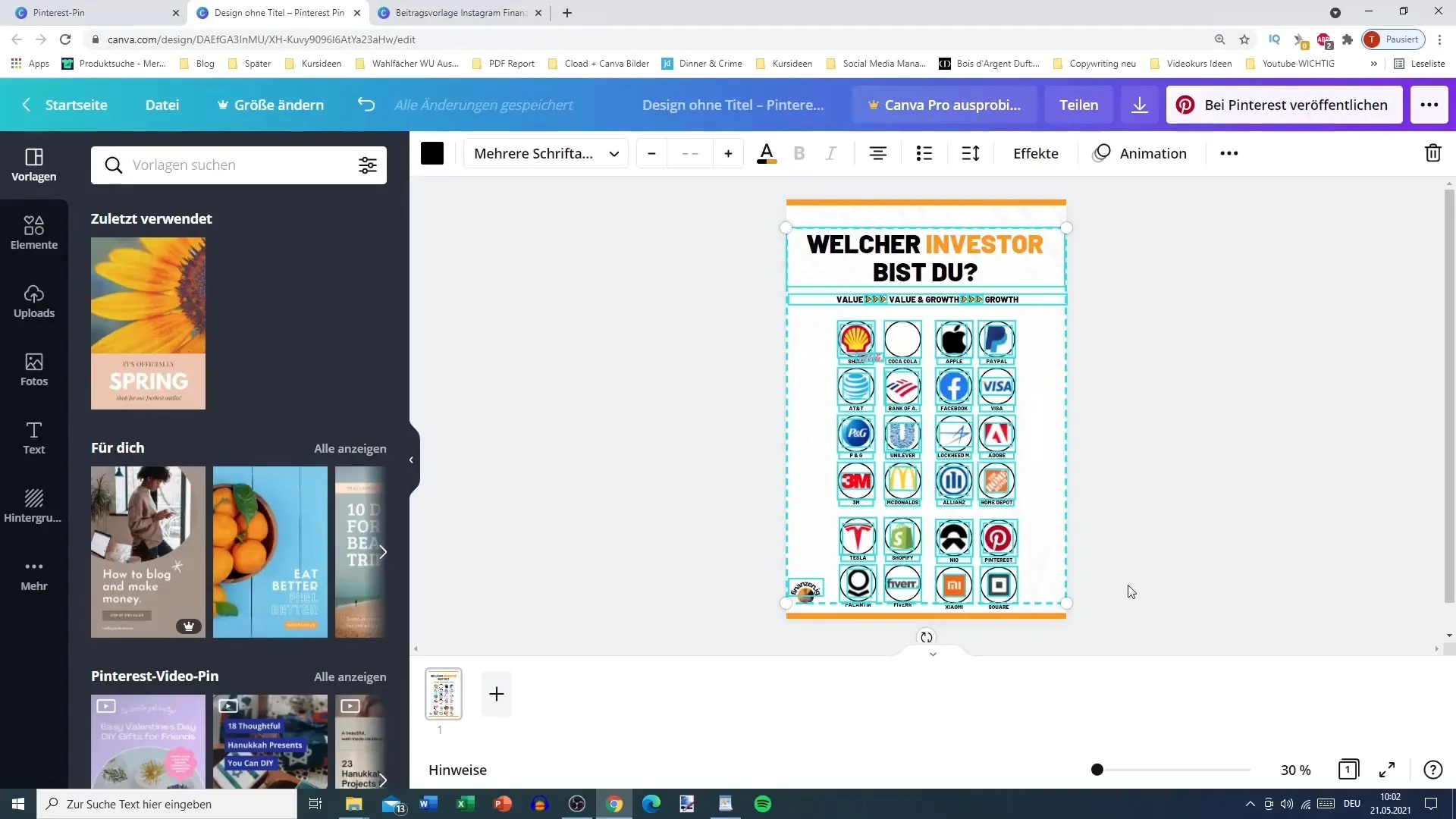Decrease font size with minus button

(x=651, y=153)
